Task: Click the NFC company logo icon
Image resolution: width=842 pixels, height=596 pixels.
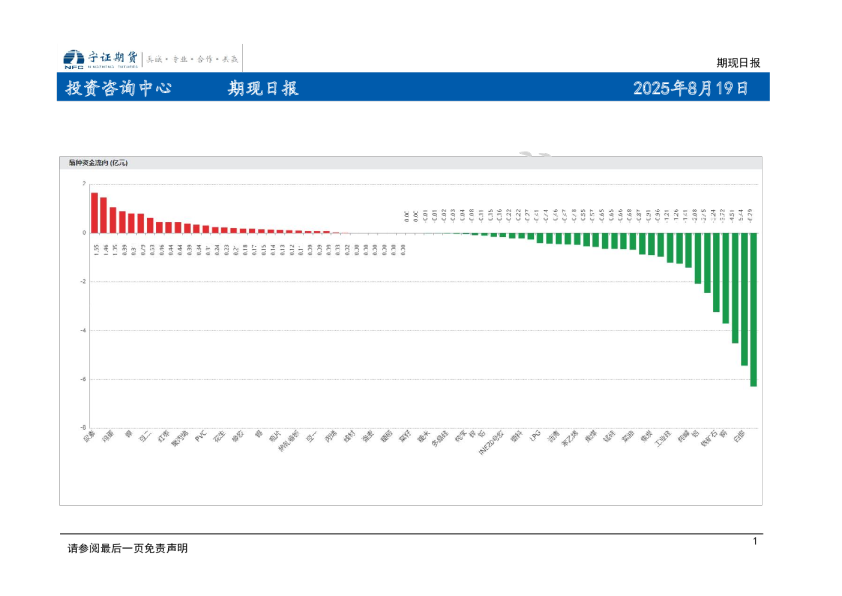Action: coord(74,59)
